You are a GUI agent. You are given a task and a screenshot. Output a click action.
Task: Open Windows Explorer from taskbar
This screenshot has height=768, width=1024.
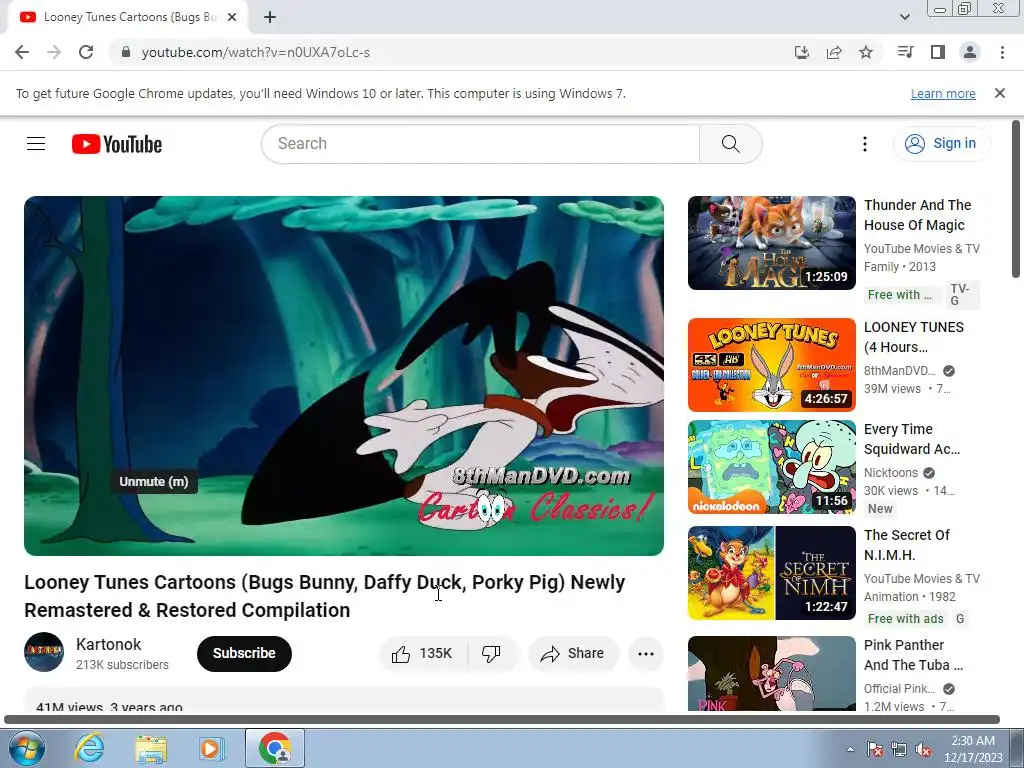151,748
